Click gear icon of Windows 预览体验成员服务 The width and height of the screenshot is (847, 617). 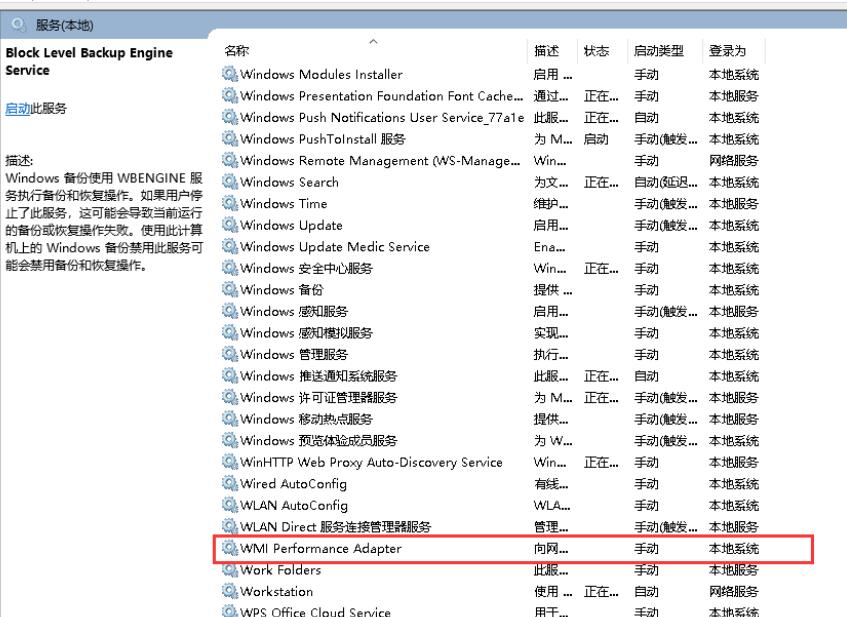230,440
